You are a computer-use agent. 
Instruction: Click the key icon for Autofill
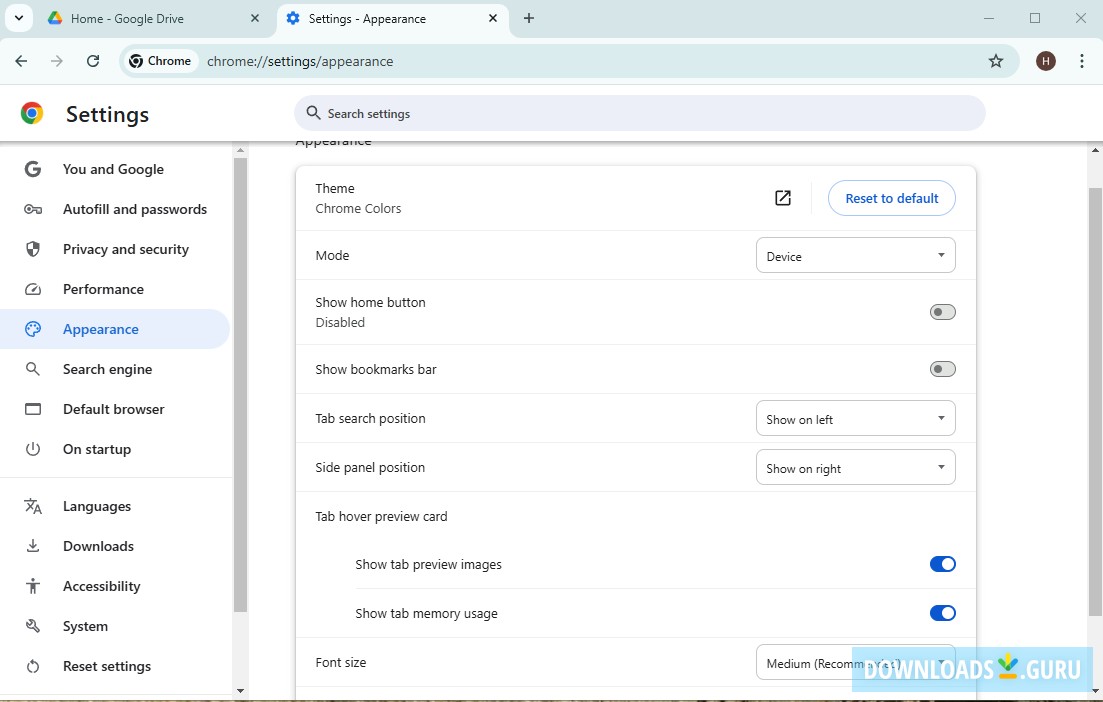pos(32,209)
